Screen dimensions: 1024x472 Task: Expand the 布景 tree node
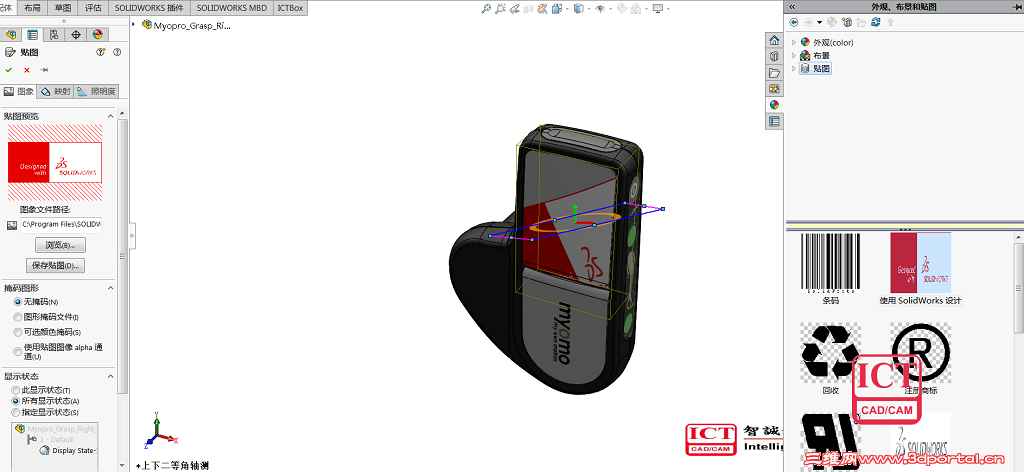click(794, 55)
